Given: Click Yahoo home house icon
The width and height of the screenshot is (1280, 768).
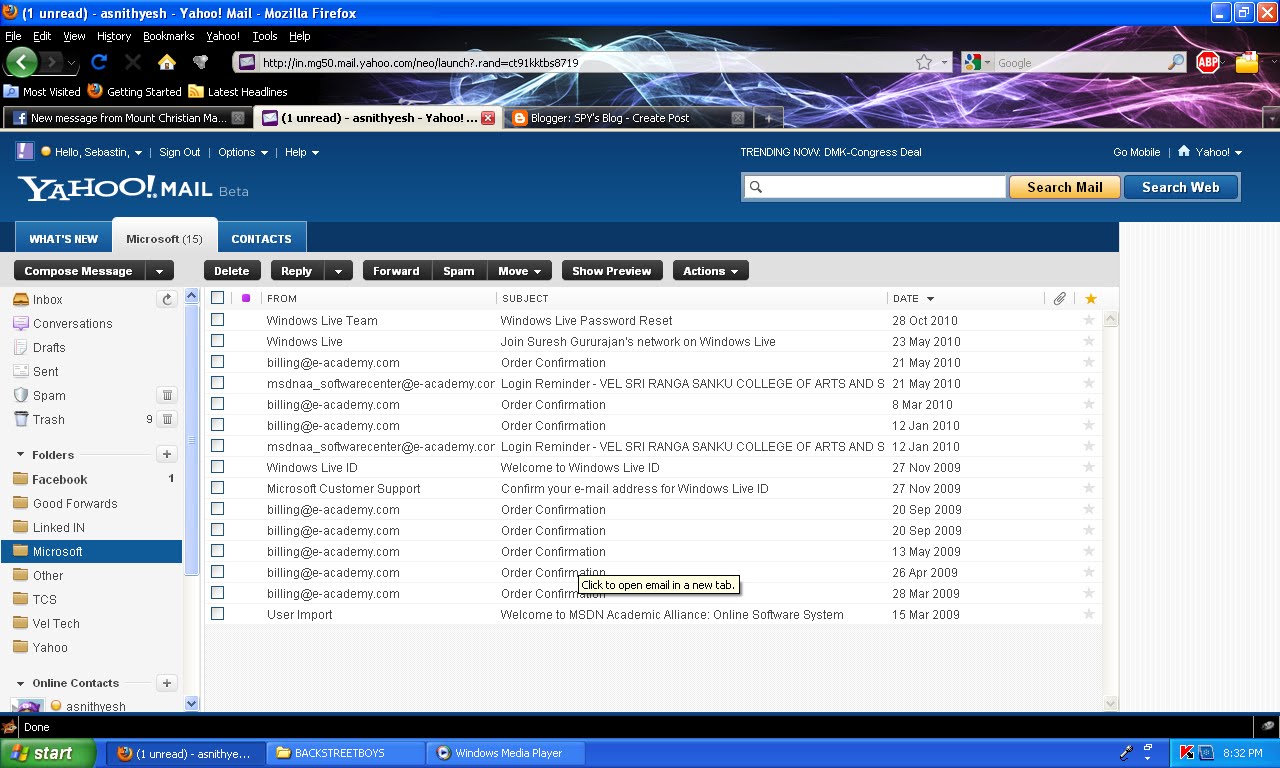Looking at the screenshot, I should click(1184, 152).
